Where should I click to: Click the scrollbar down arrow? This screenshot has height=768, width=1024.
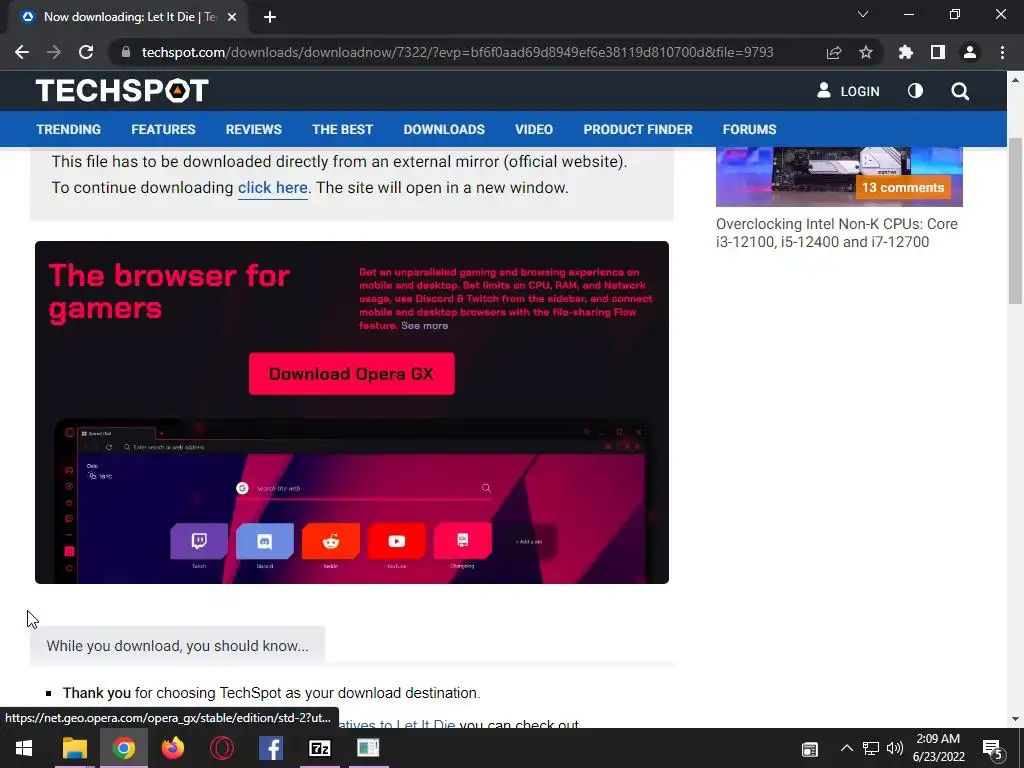tap(1015, 719)
